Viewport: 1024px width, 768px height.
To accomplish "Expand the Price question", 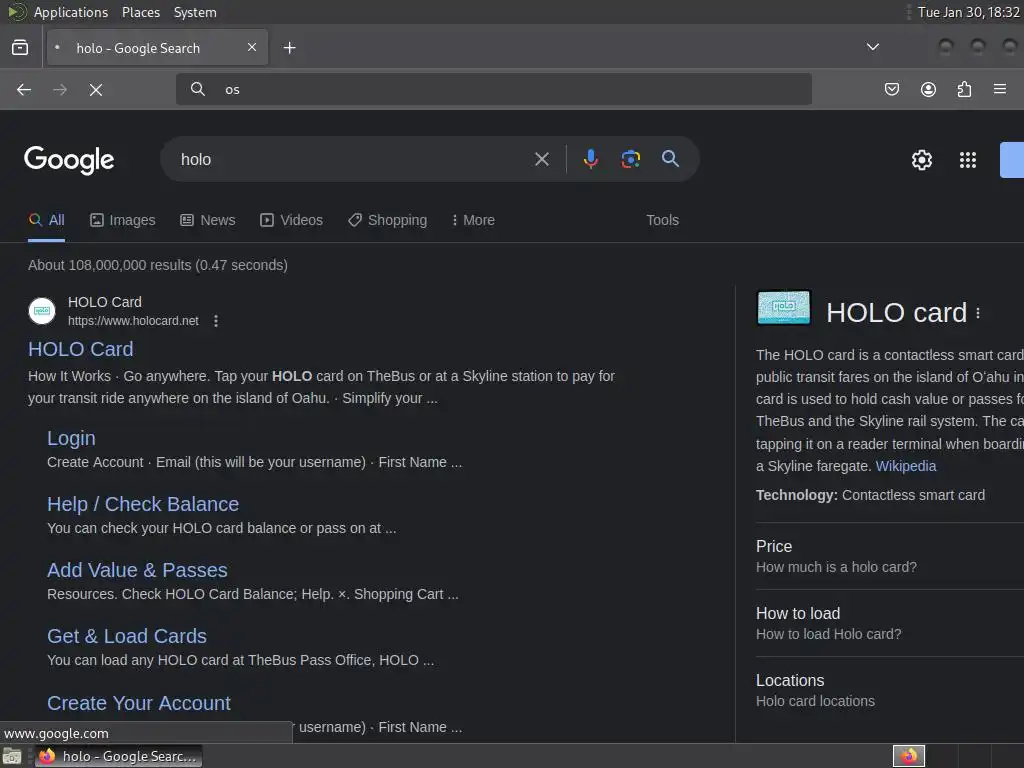I will point(890,556).
